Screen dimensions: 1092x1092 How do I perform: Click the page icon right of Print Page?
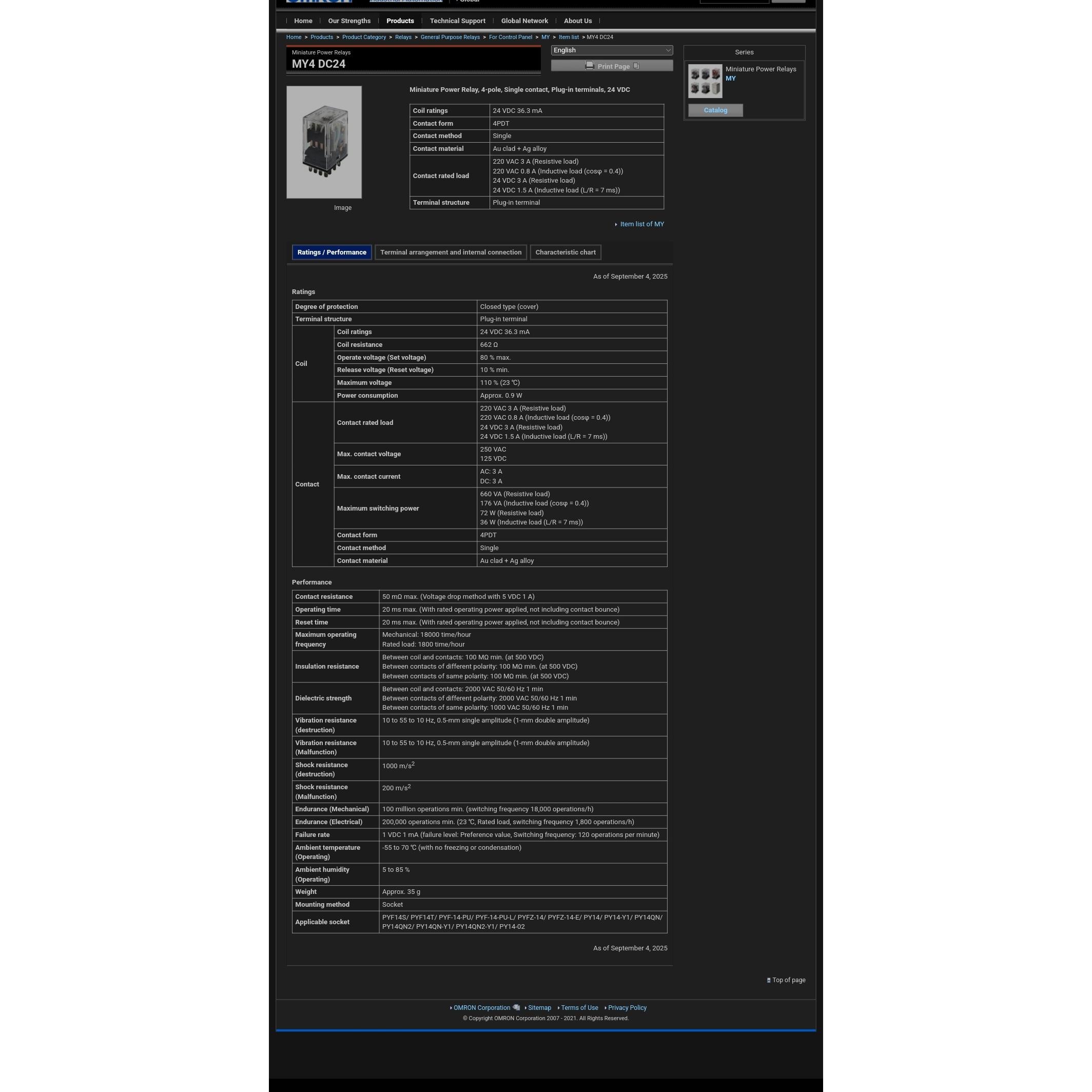(x=636, y=66)
